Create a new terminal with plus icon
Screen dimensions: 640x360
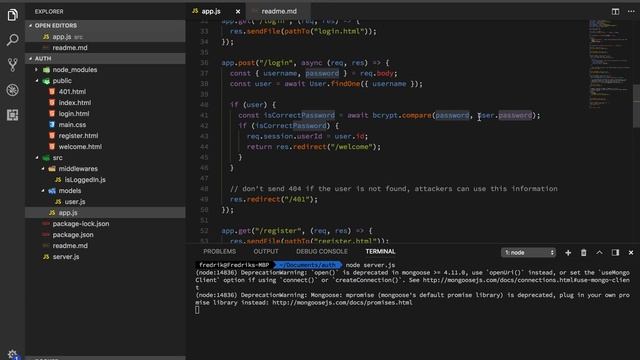coord(568,253)
